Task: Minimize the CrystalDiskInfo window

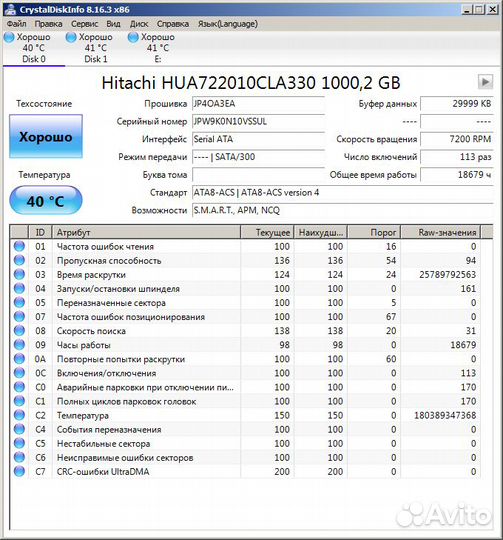Action: pyautogui.click(x=467, y=10)
